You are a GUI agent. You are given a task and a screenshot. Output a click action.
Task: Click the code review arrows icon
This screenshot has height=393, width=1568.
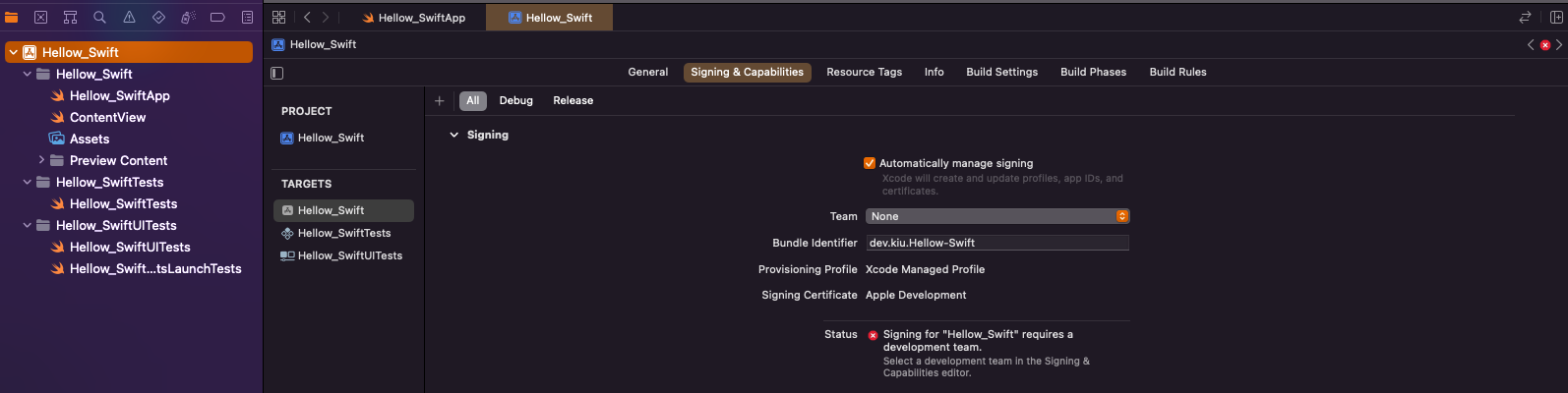pos(1525,17)
